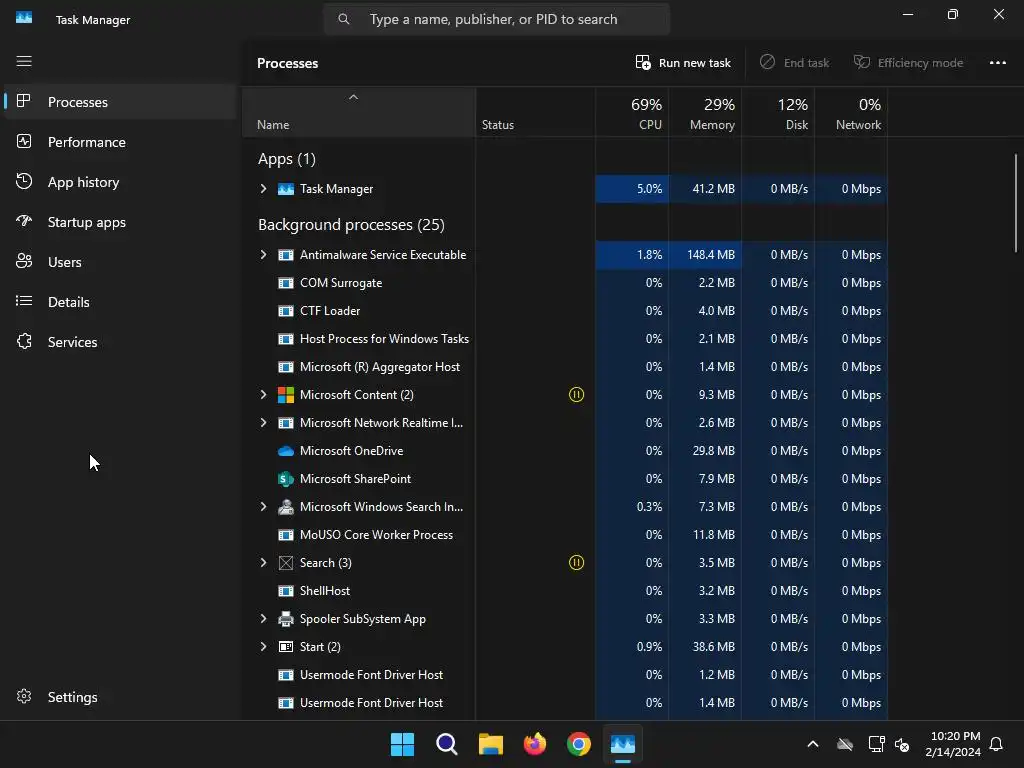Open the Services tab

tap(120, 342)
